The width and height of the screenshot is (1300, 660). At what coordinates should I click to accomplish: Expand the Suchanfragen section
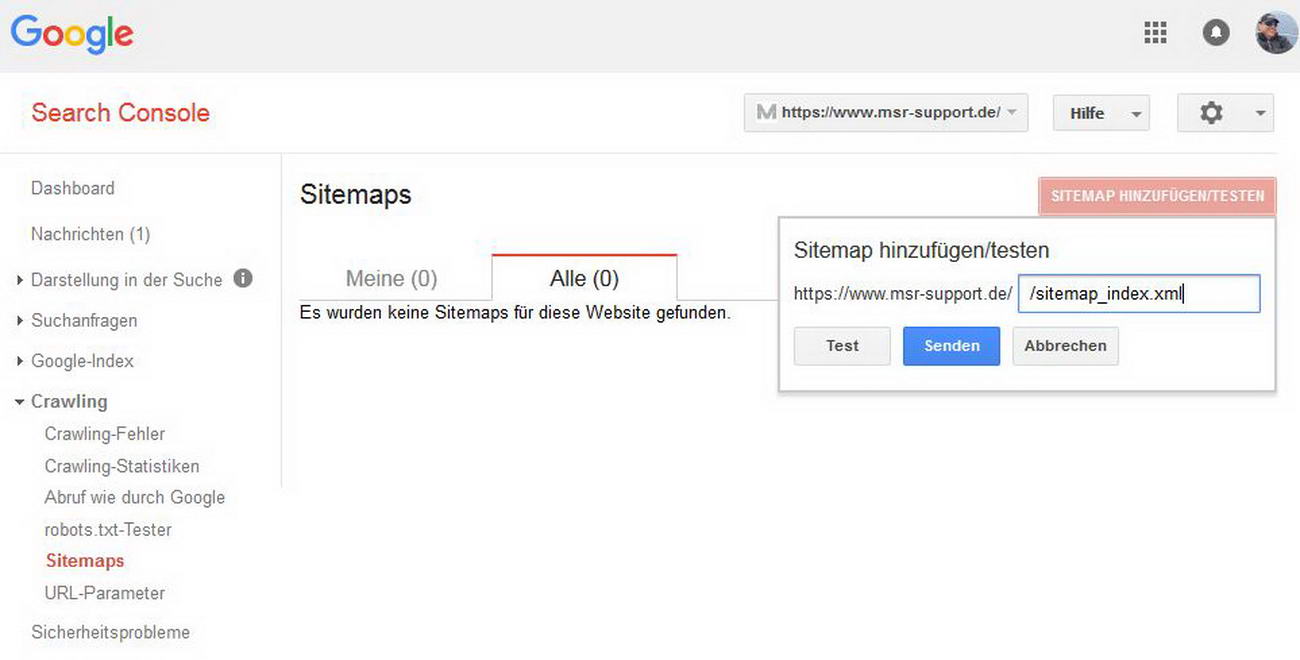(84, 320)
